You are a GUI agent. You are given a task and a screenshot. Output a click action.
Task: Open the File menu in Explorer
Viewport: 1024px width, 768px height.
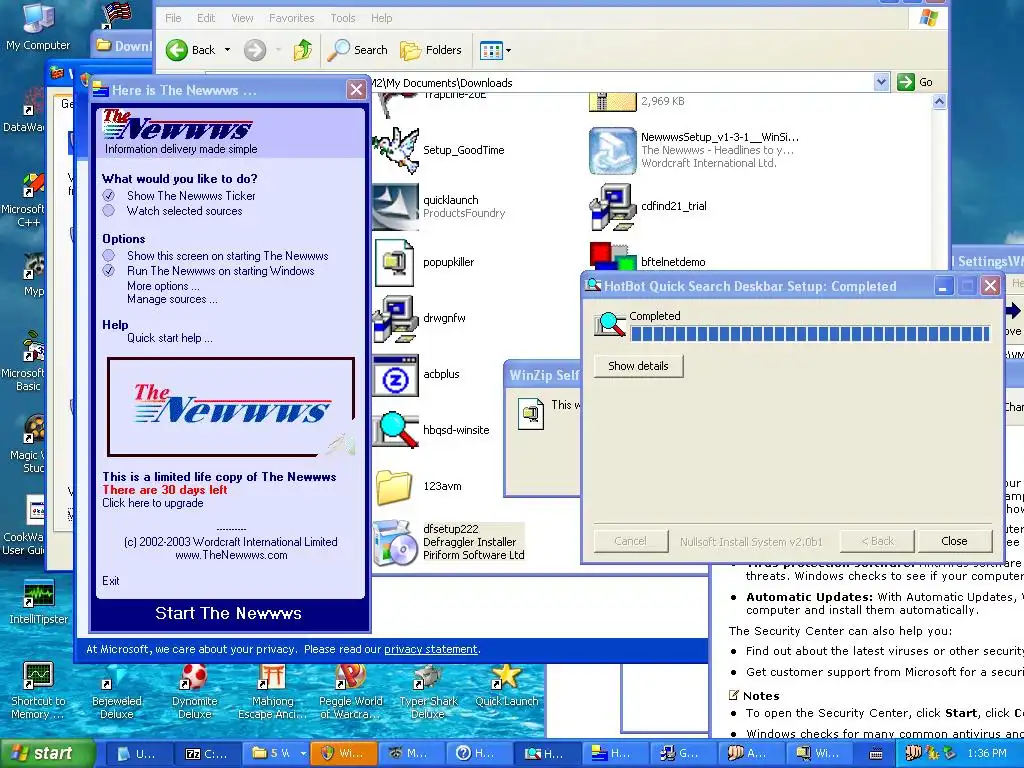[173, 18]
